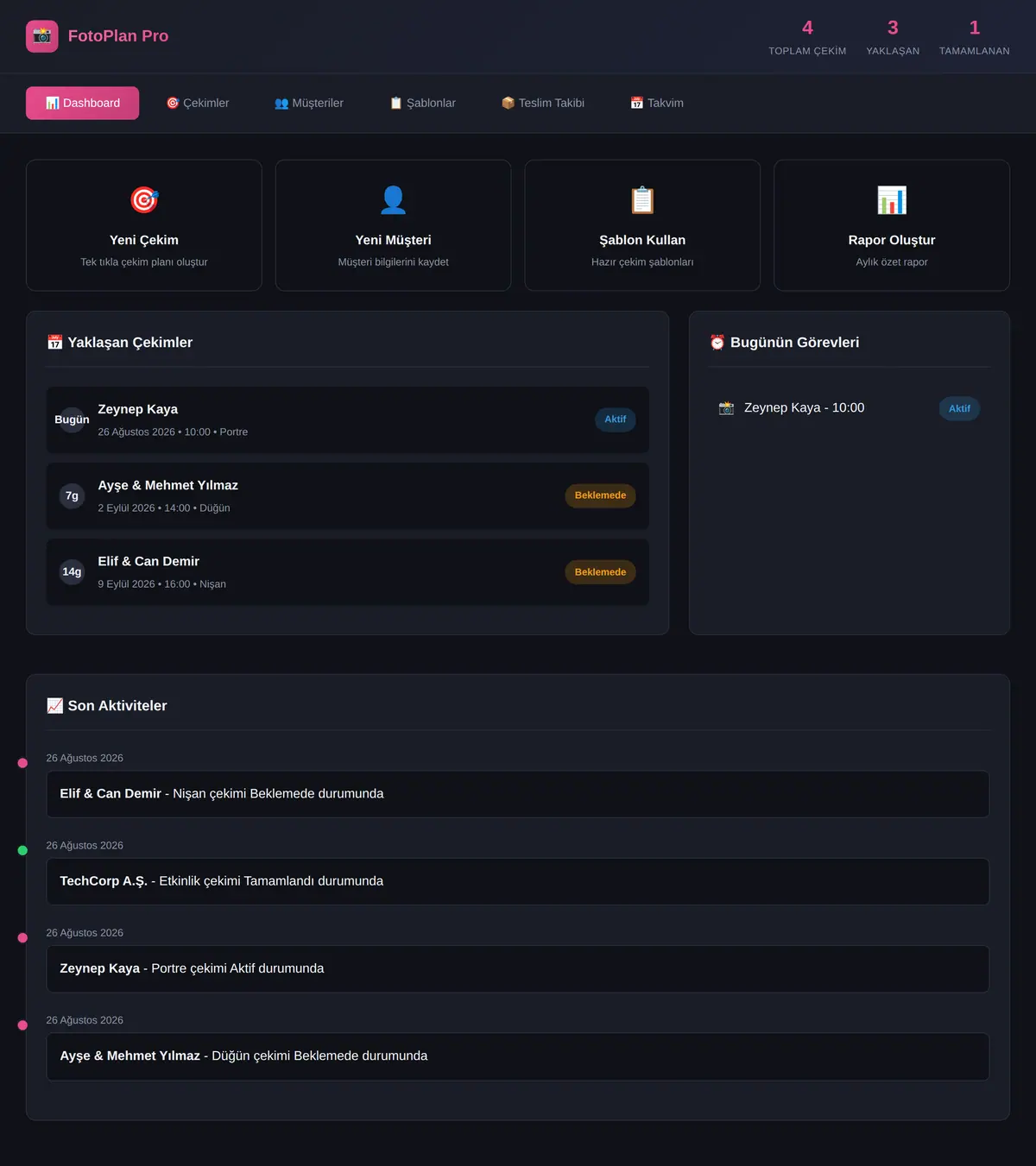1036x1166 pixels.
Task: Click the timeline dot for Zeynep Kaya Portre activity
Action: tap(22, 937)
